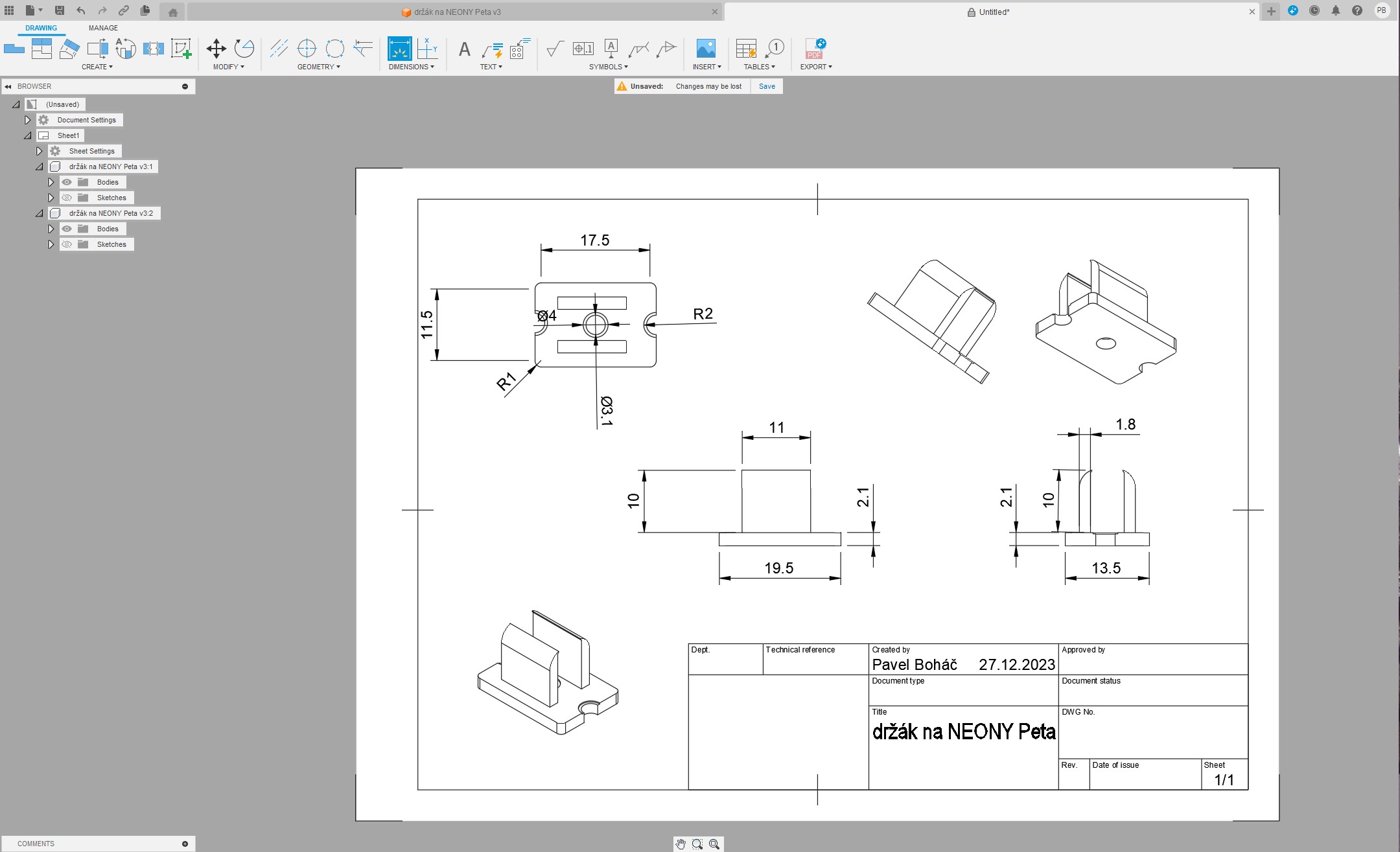Expand the Comments panel
The height and width of the screenshot is (852, 1400).
pos(185,844)
